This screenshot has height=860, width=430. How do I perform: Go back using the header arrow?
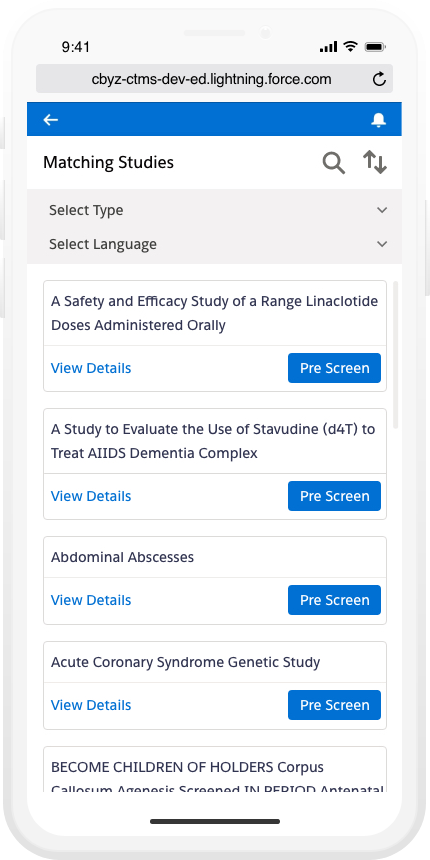51,120
